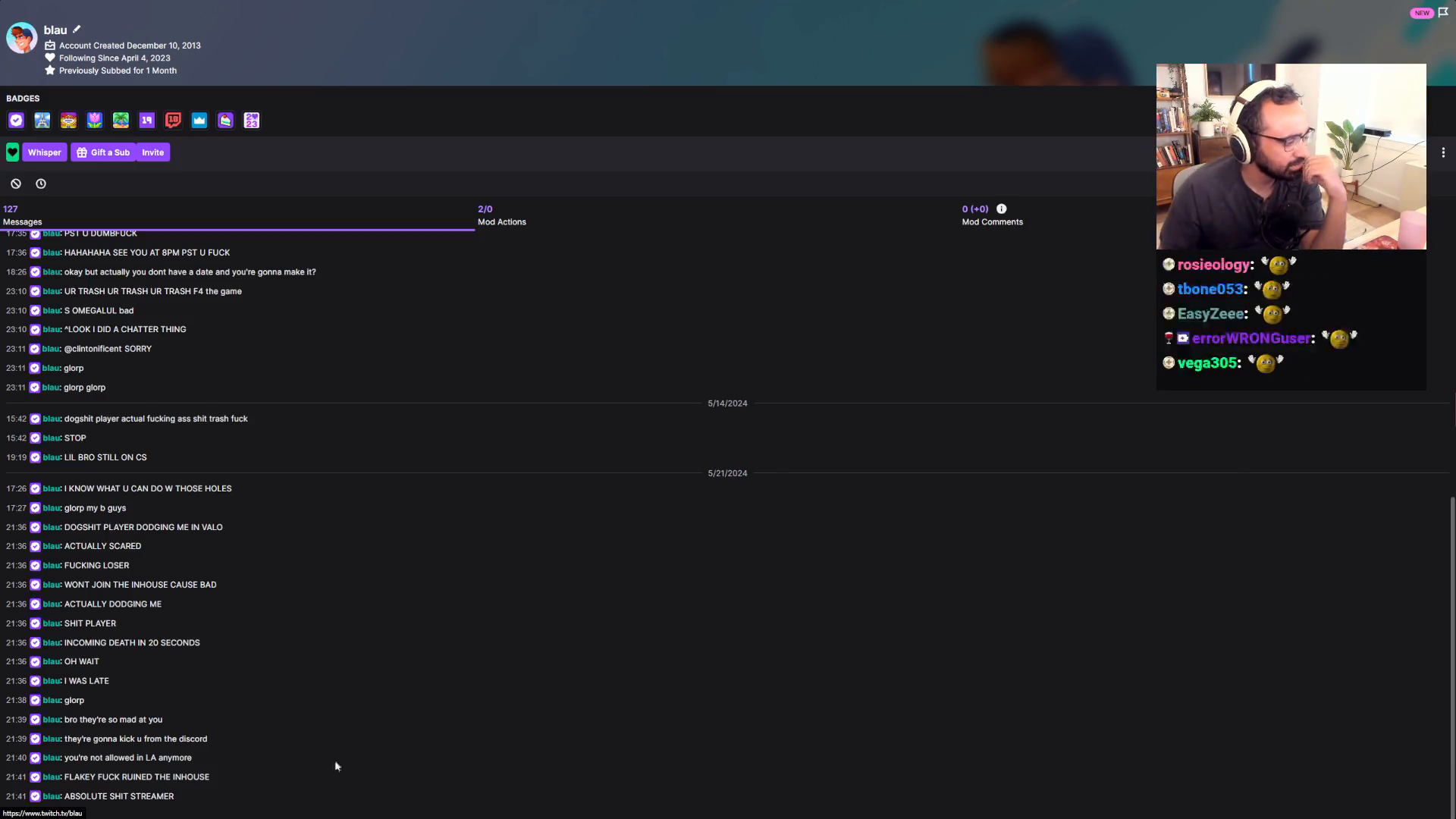Toggle the moderator badge on blau's 17:36 message

click(35, 253)
